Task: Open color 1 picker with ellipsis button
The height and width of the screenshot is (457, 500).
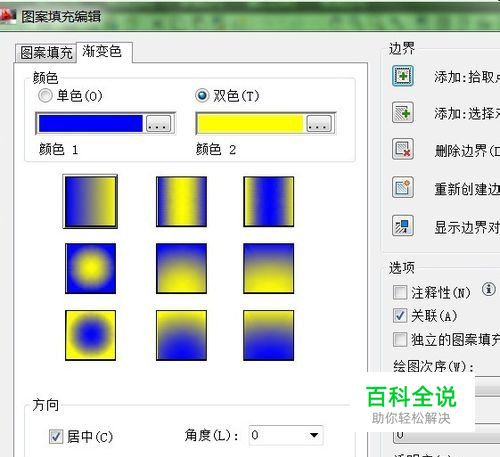Action: pyautogui.click(x=159, y=124)
